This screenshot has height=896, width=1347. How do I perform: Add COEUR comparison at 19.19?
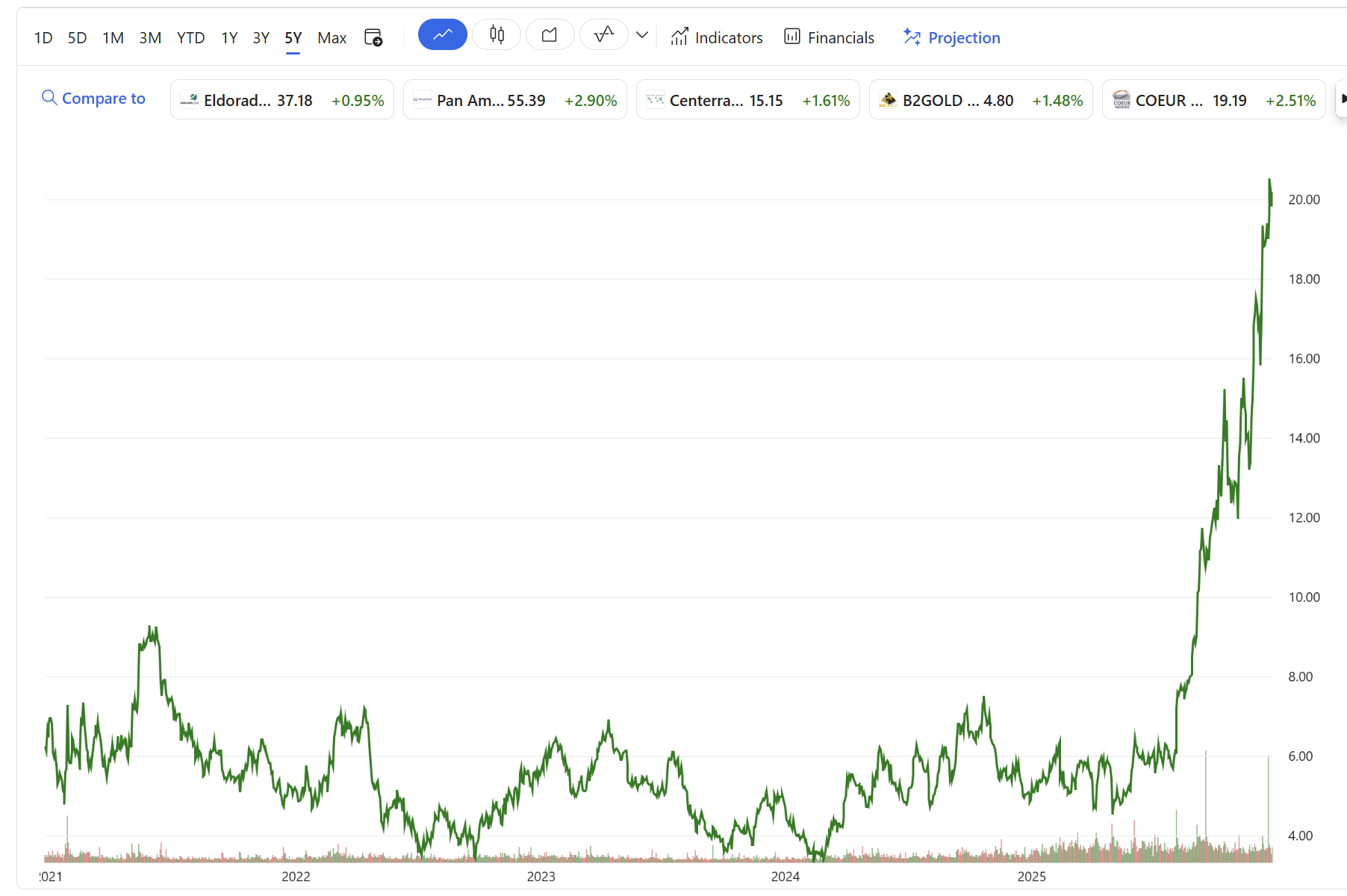point(1214,99)
